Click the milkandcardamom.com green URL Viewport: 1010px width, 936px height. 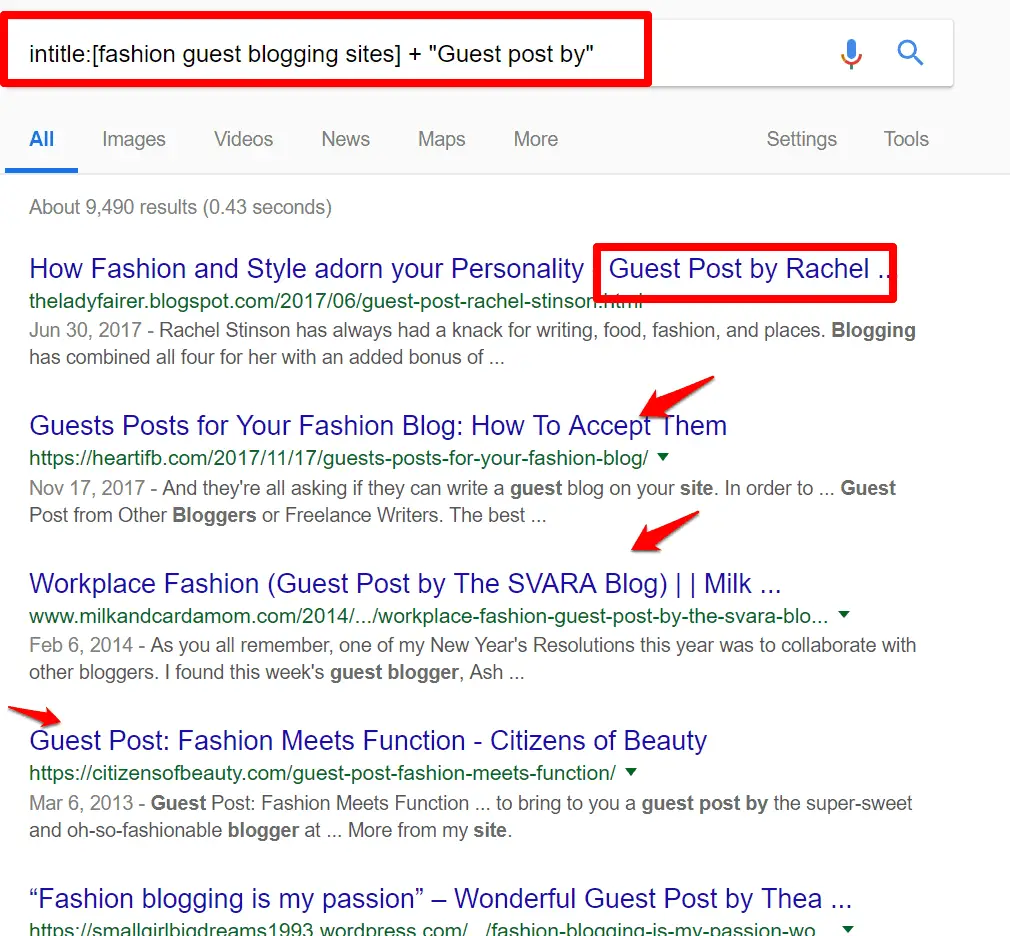[428, 616]
